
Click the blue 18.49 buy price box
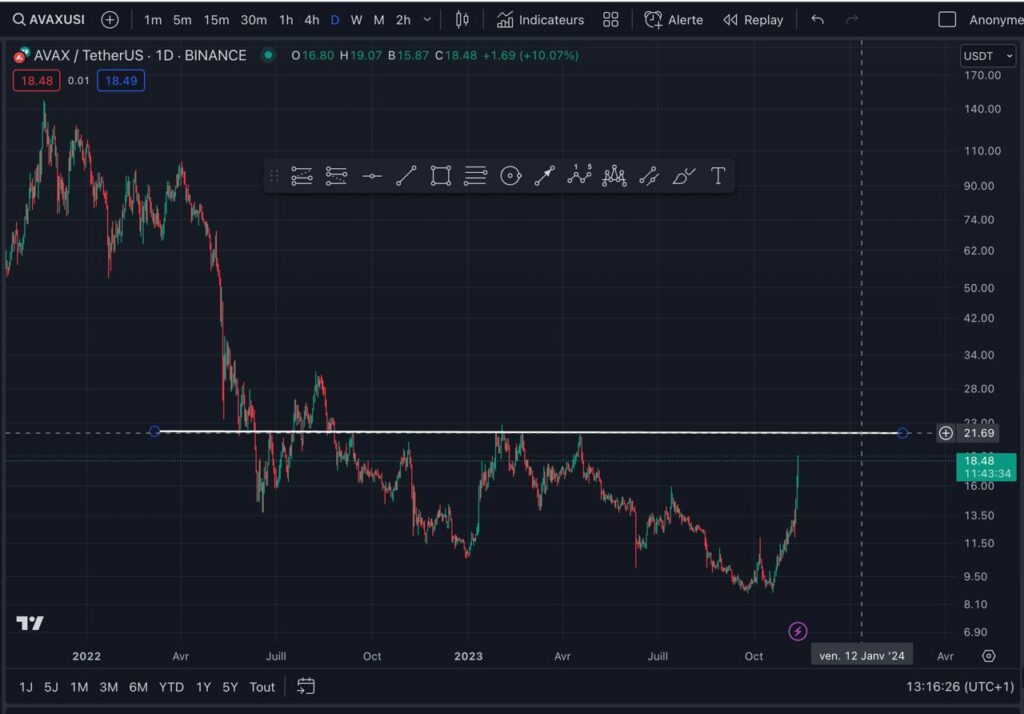tap(121, 81)
